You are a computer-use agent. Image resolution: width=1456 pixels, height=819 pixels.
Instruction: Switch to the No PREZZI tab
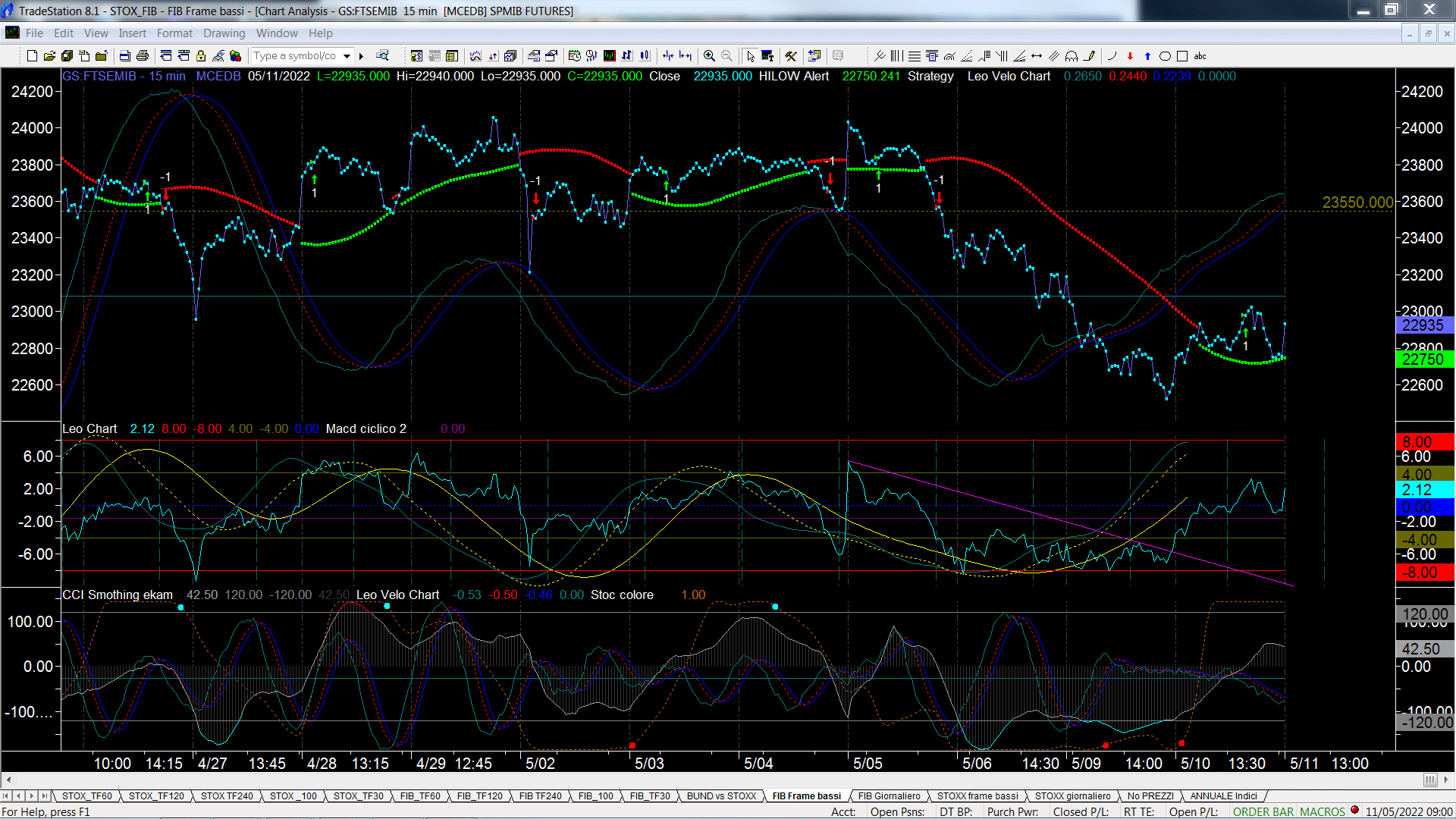tap(1150, 796)
